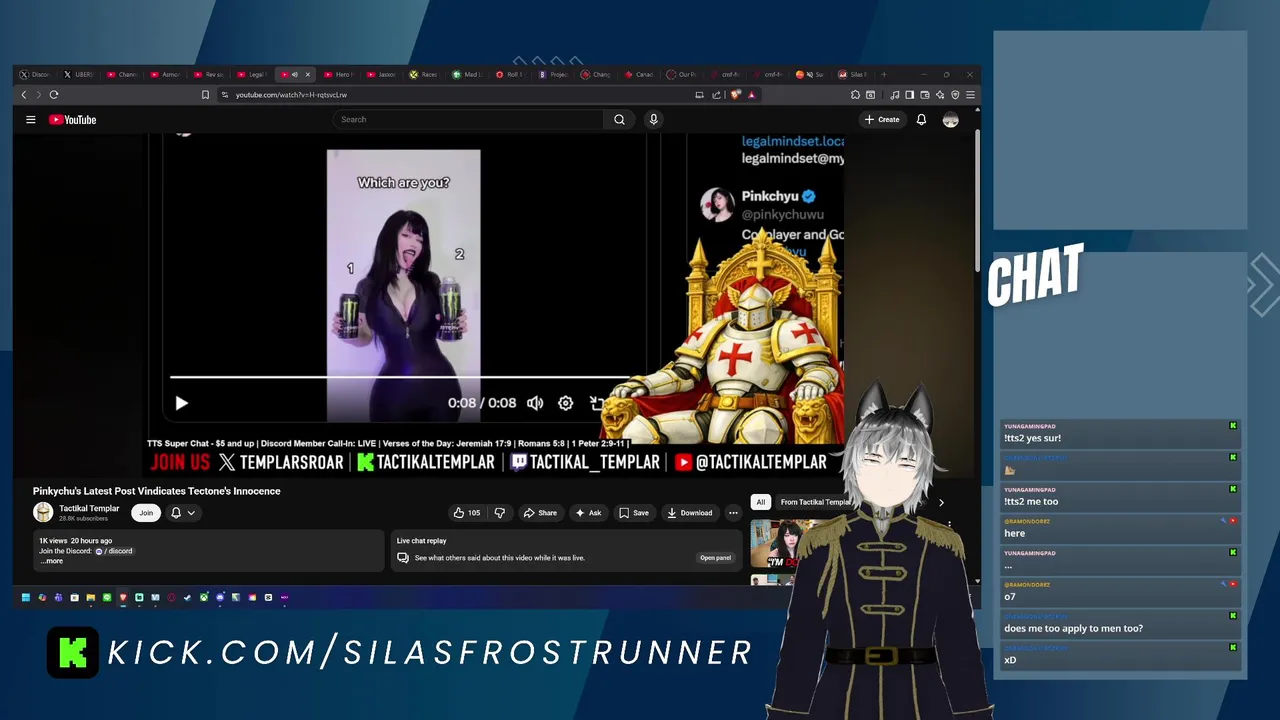Open the live chat replay panel
The height and width of the screenshot is (720, 1280).
click(715, 558)
